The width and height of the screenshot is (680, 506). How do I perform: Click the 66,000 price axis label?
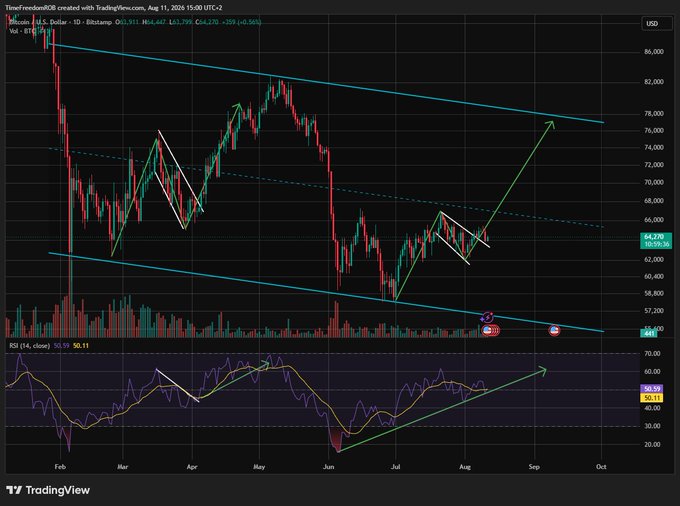654,220
